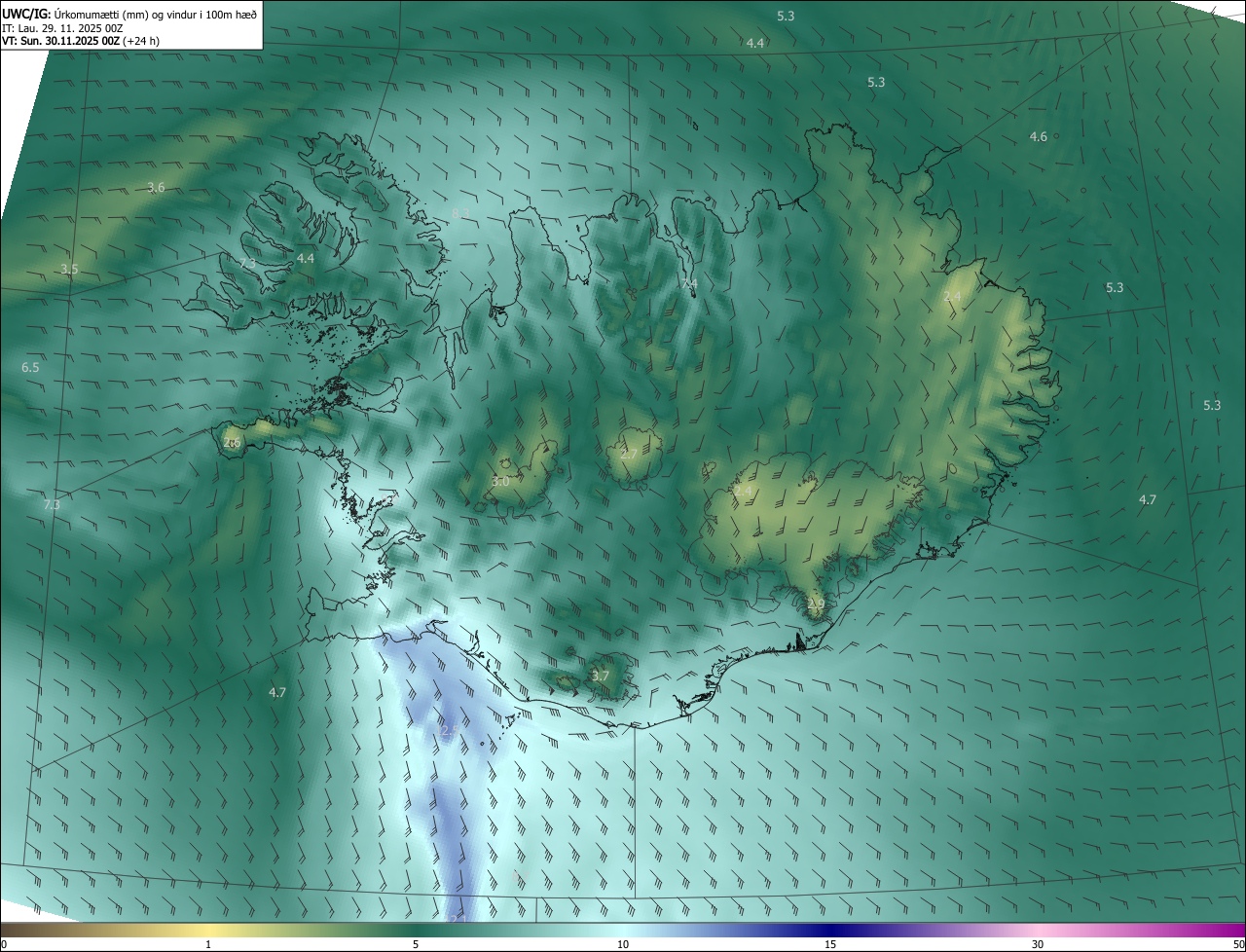This screenshot has height=952, width=1246.
Task: Click the 6.5 value label on the map
Action: tap(30, 367)
